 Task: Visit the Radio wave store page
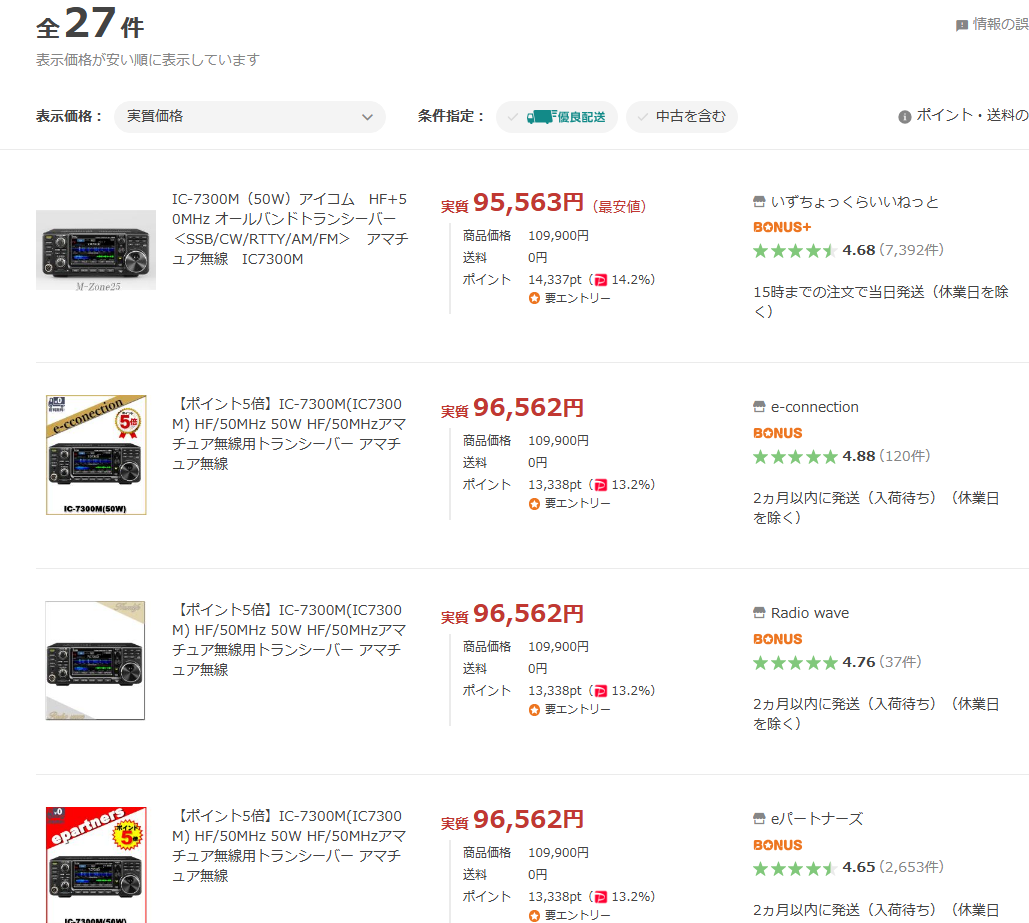[810, 613]
